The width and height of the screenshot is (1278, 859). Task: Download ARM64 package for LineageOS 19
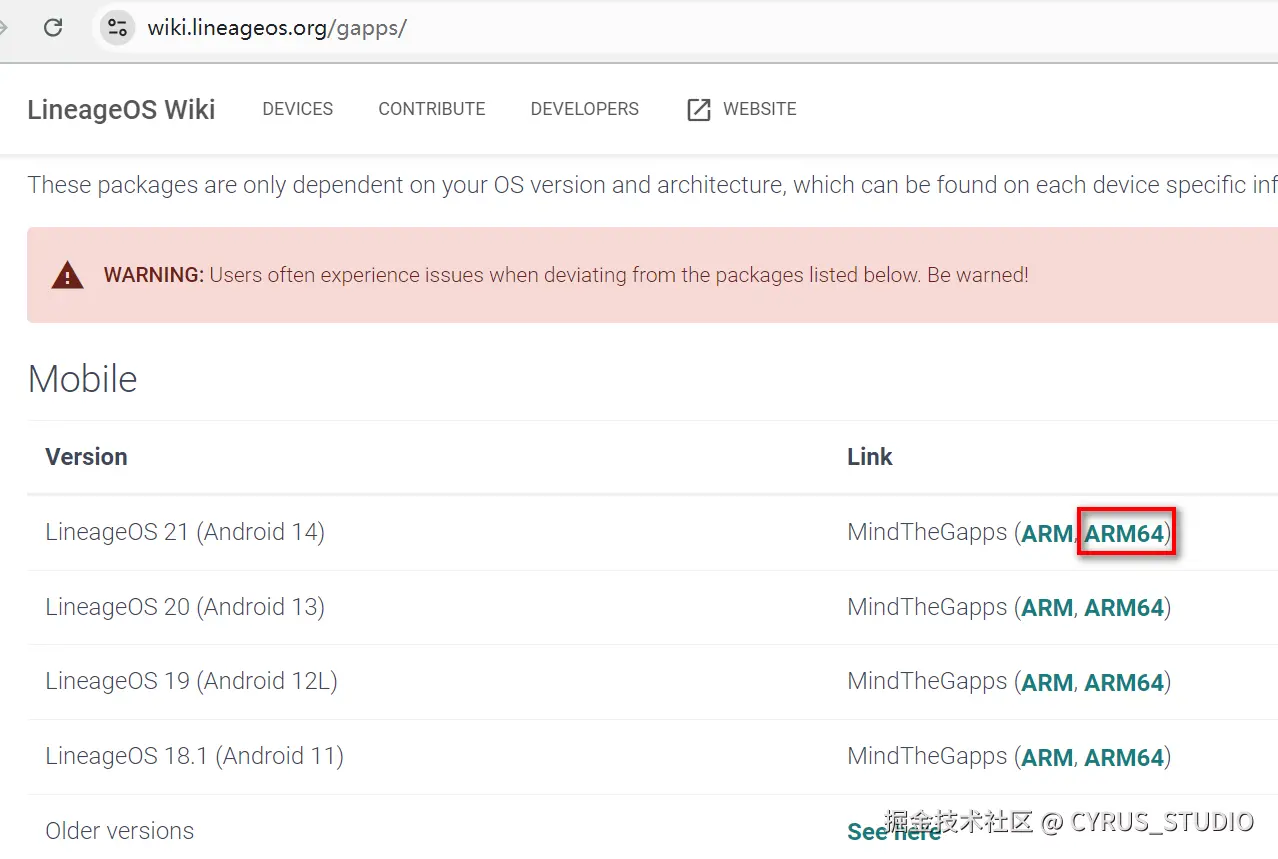[1124, 682]
